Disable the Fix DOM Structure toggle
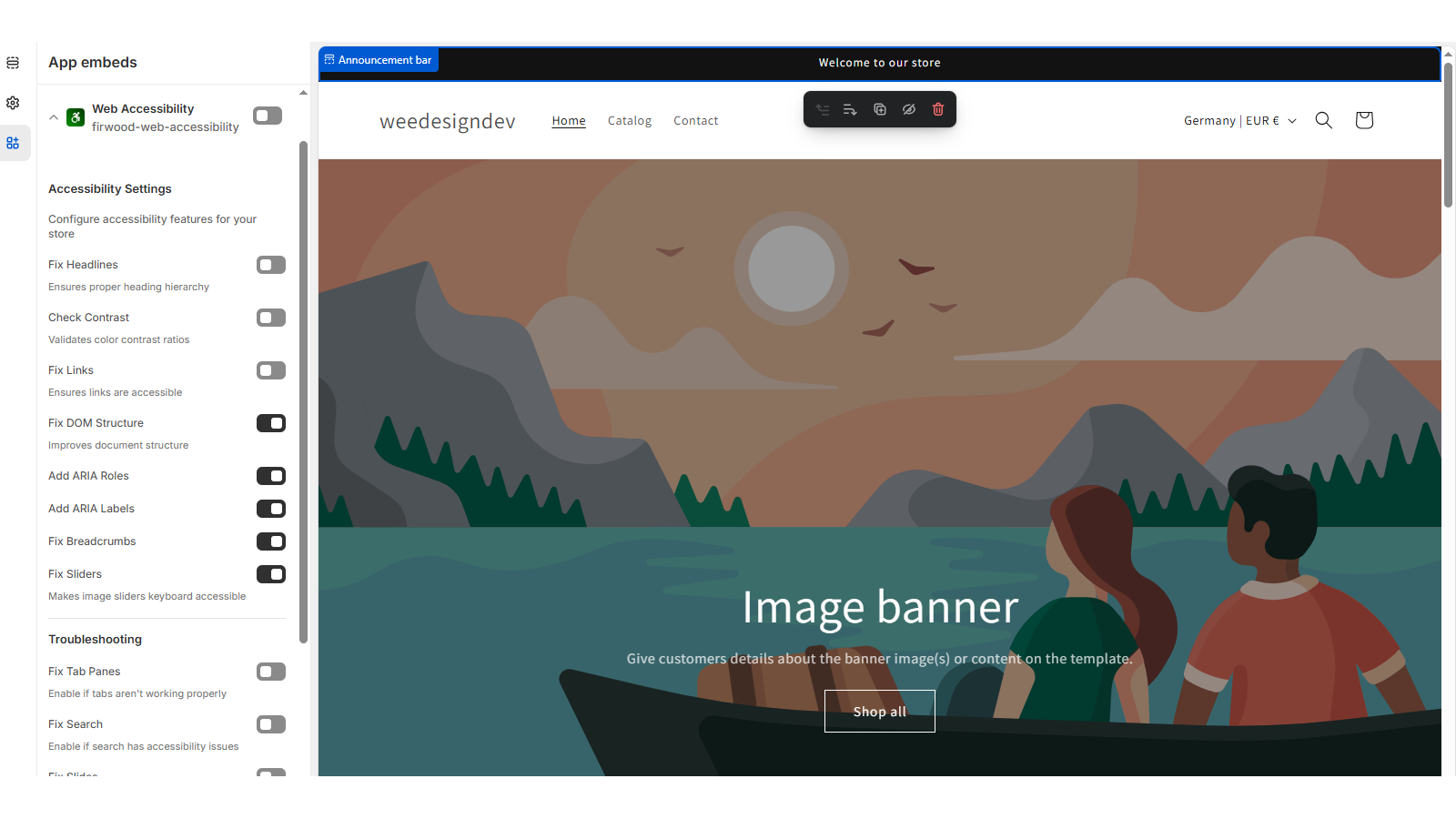The width and height of the screenshot is (1456, 819). [x=271, y=422]
